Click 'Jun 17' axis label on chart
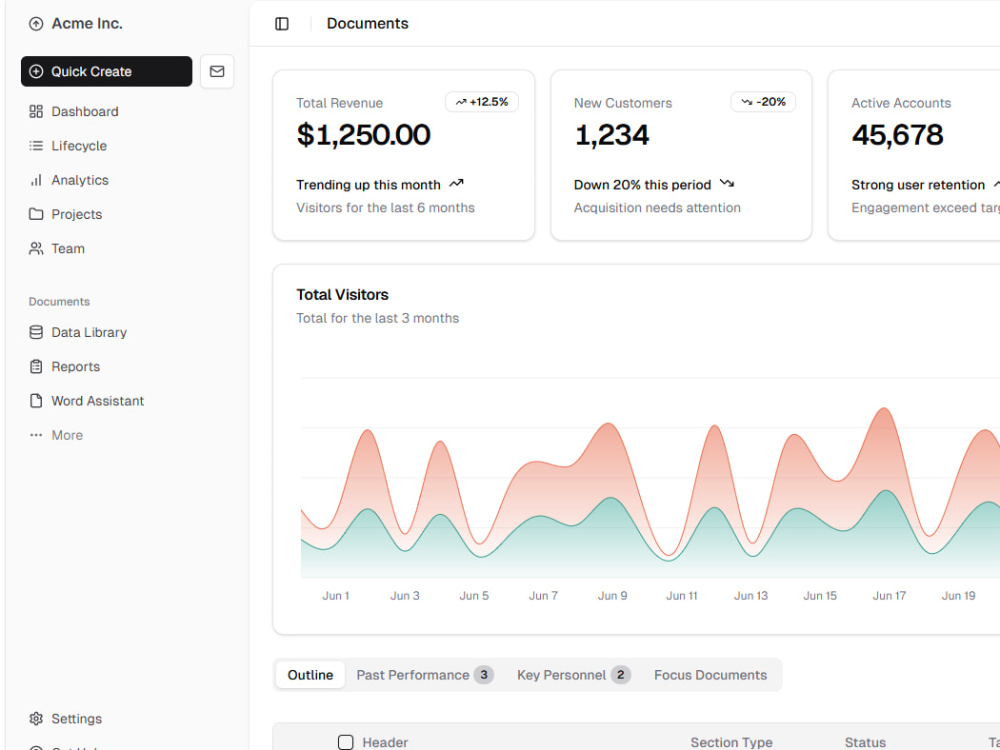The image size is (1000, 750). 889,596
